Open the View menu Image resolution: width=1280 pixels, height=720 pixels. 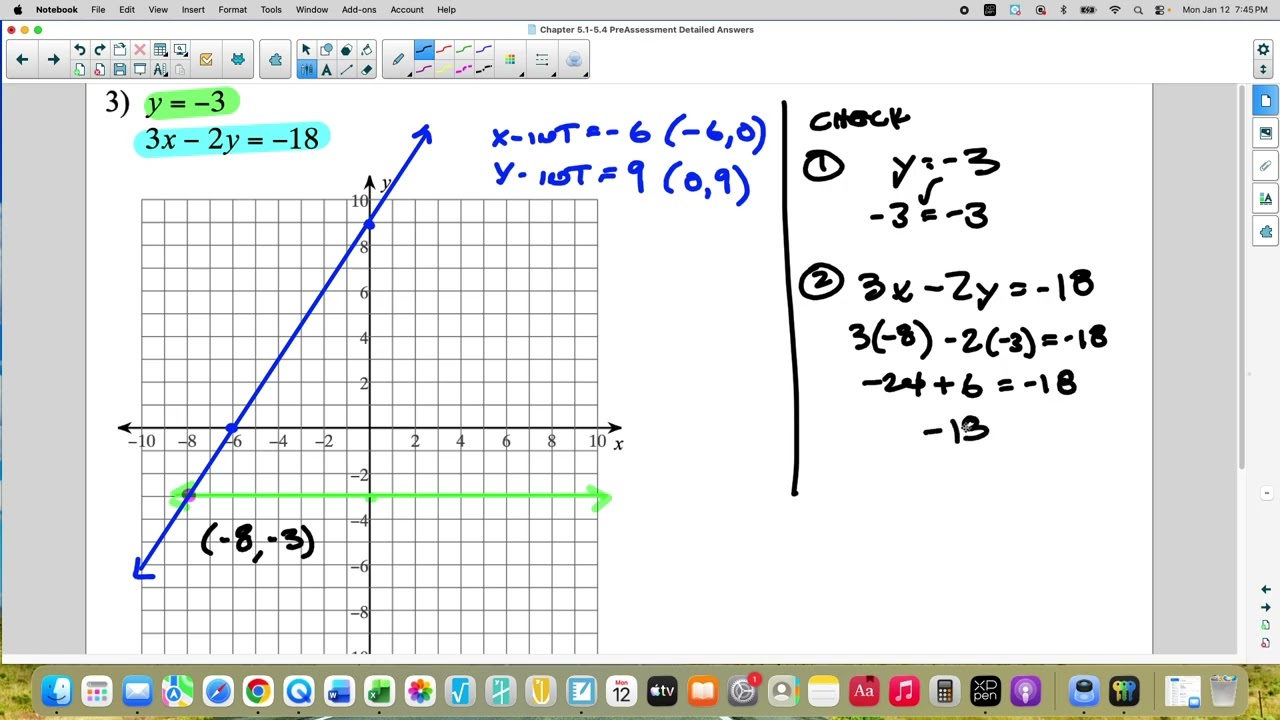coord(158,10)
